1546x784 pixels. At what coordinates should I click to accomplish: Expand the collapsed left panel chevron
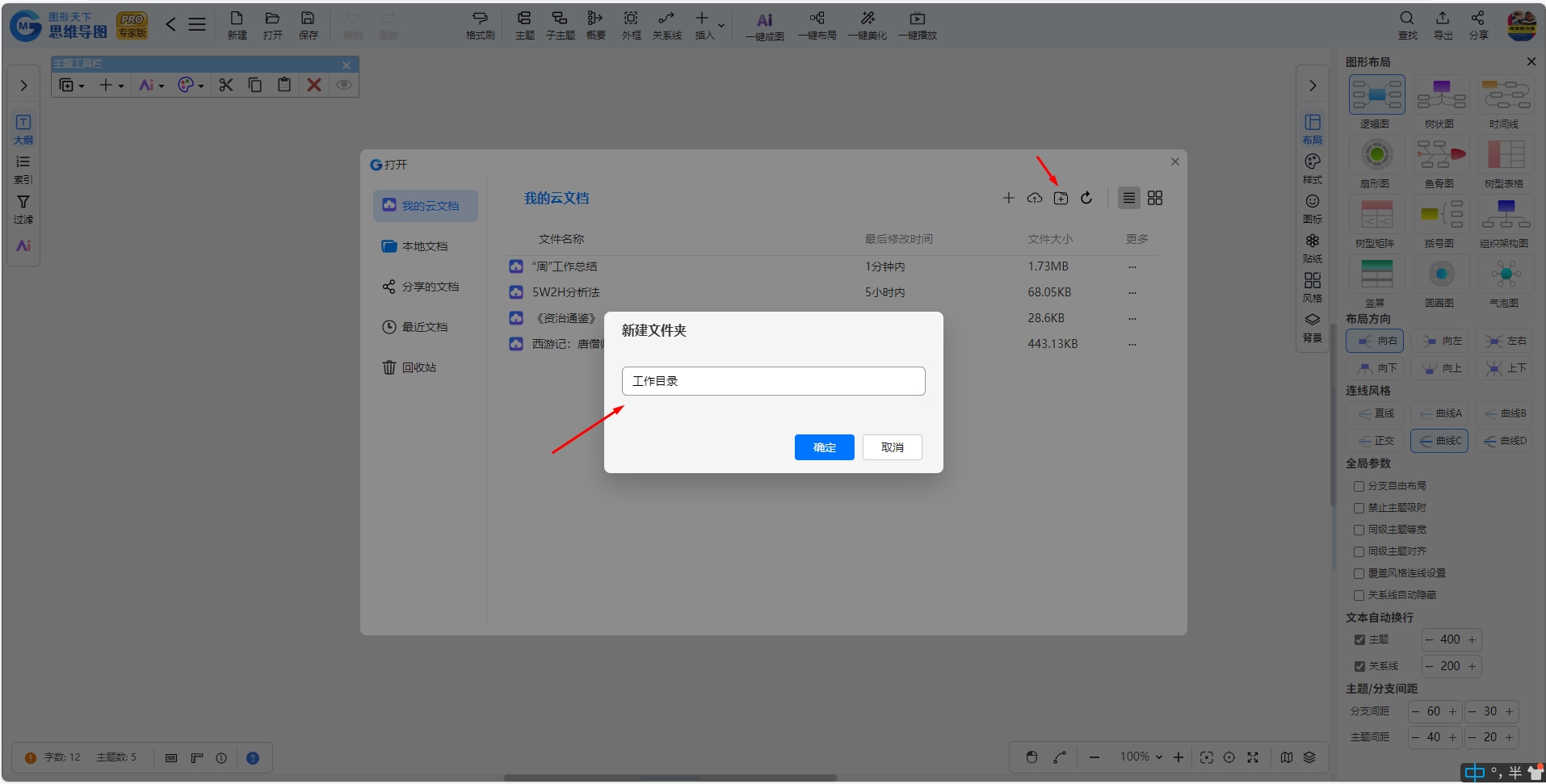tap(23, 86)
